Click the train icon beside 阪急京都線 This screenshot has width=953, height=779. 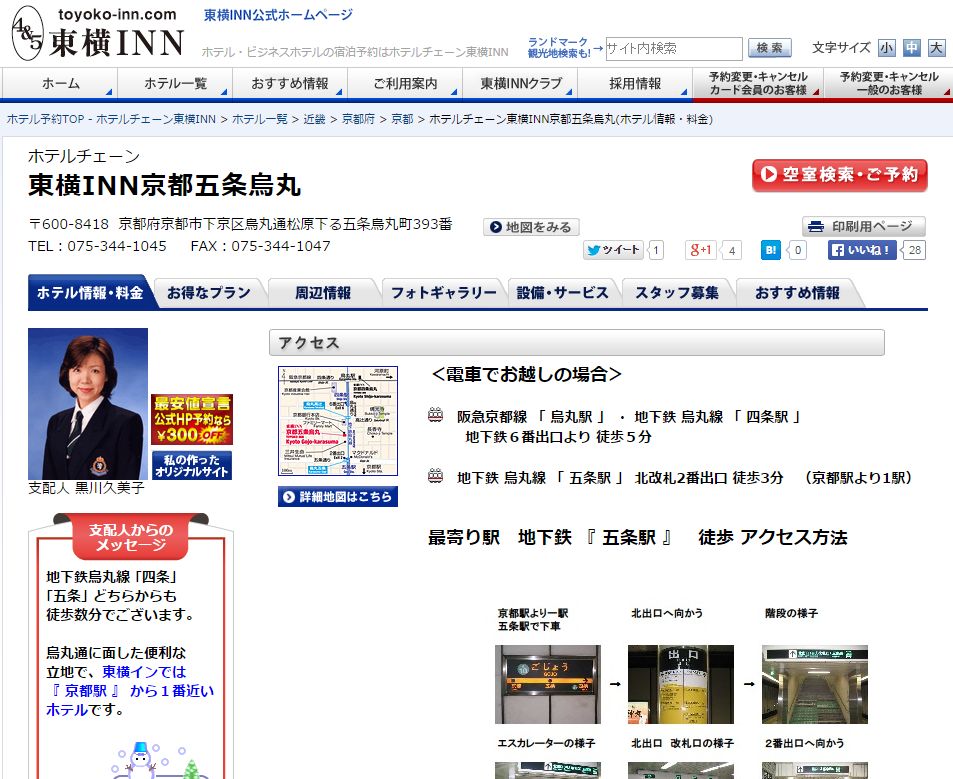tap(435, 414)
